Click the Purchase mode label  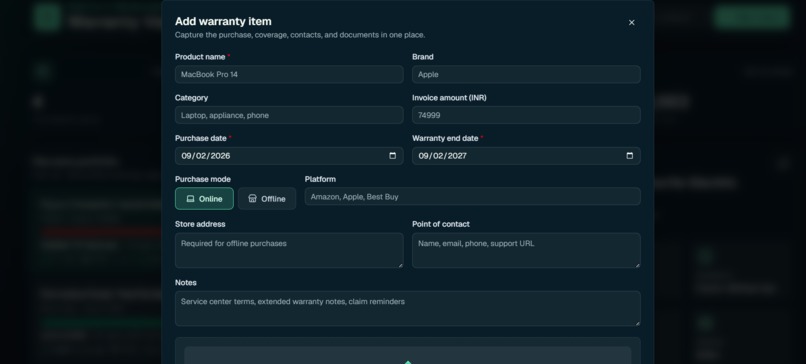(203, 179)
